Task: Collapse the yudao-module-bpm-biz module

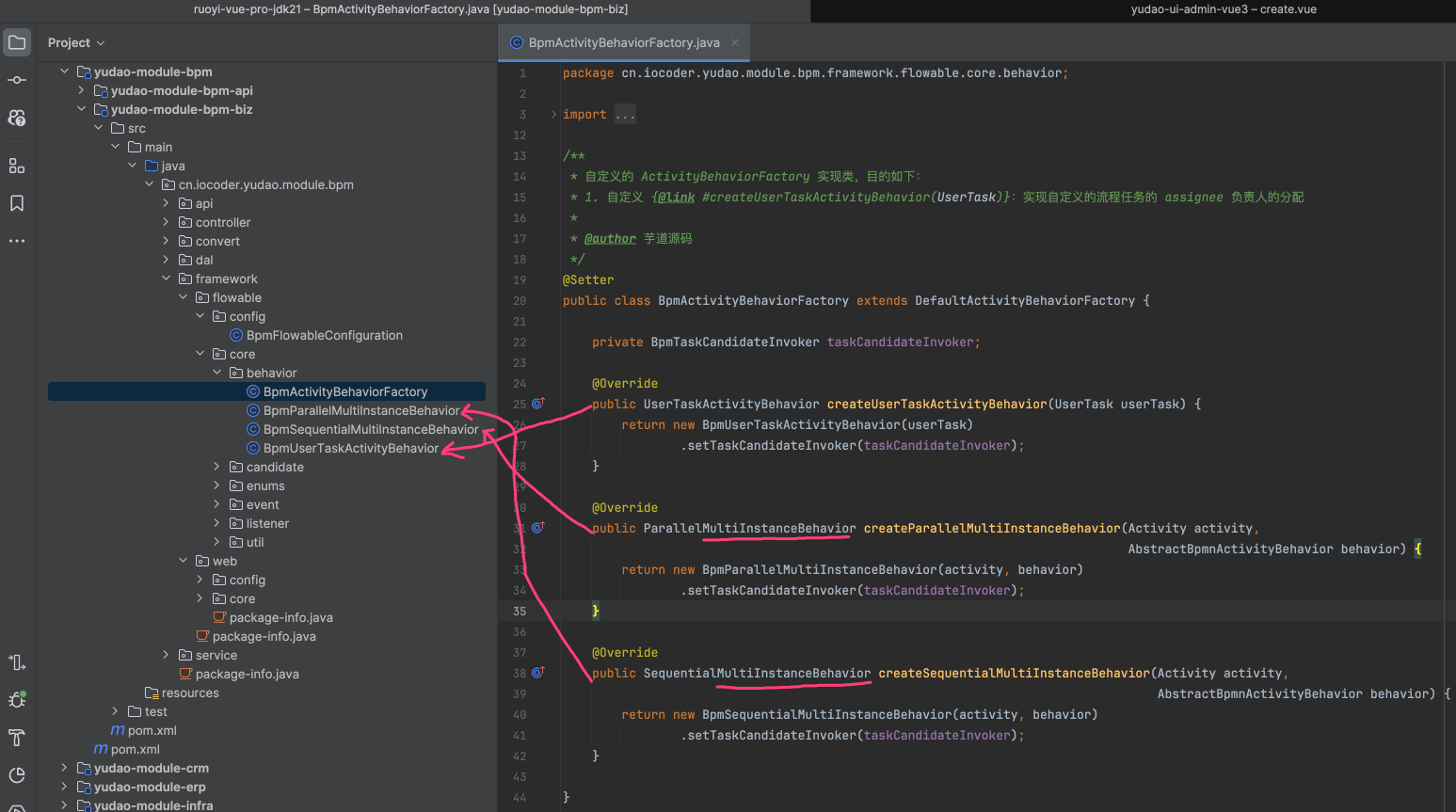Action: pos(81,109)
